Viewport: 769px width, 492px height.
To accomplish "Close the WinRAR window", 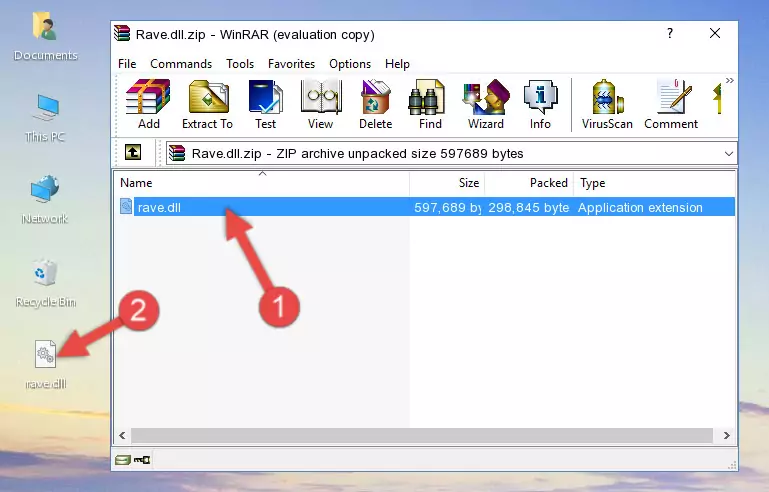I will [715, 33].
